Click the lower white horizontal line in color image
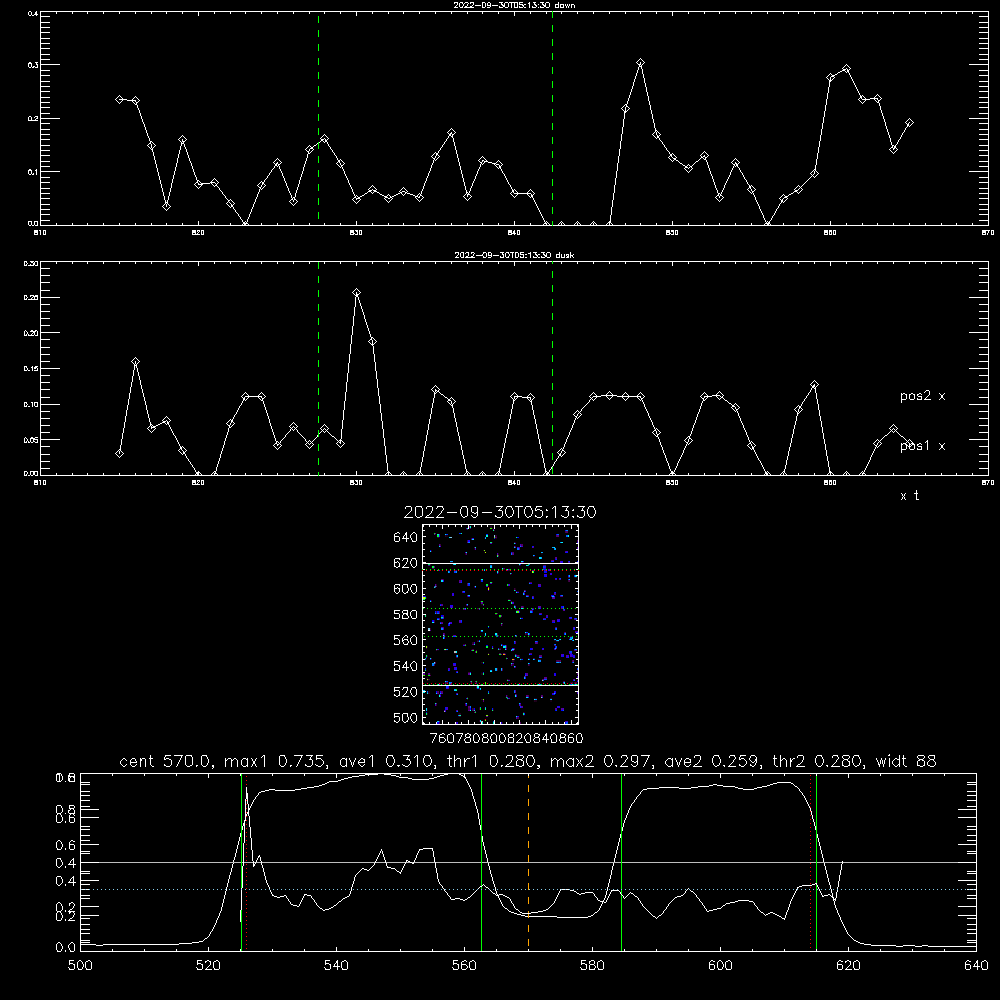Screen dimensions: 1000x1000 coord(501,685)
